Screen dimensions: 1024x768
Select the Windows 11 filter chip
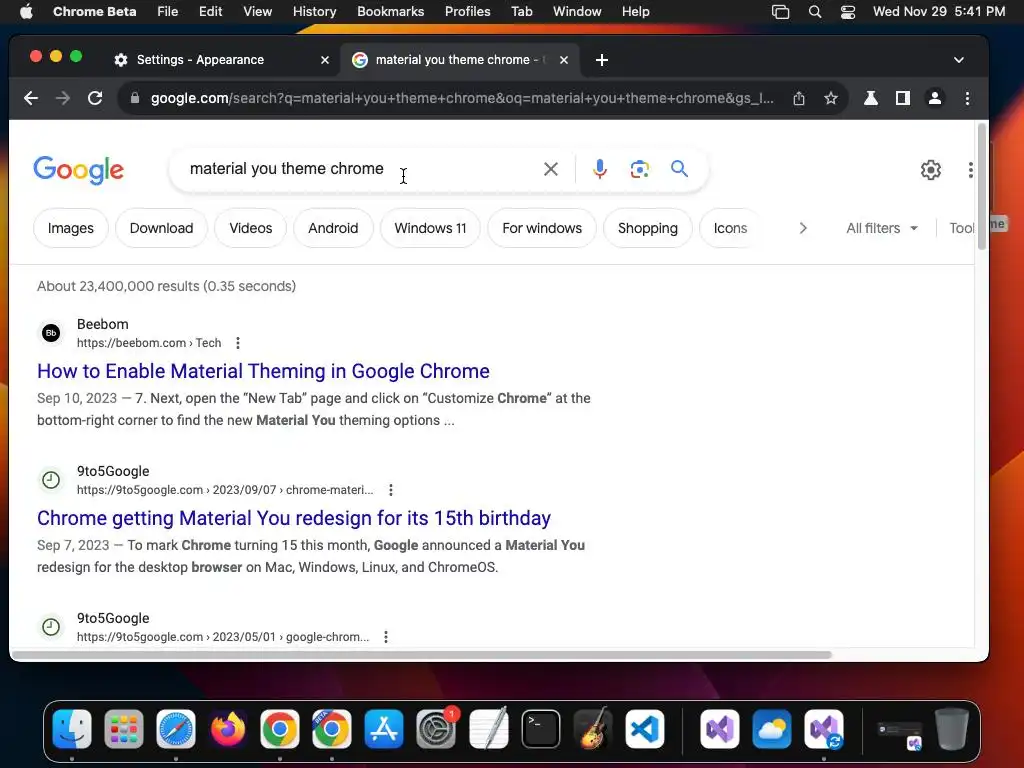[430, 228]
